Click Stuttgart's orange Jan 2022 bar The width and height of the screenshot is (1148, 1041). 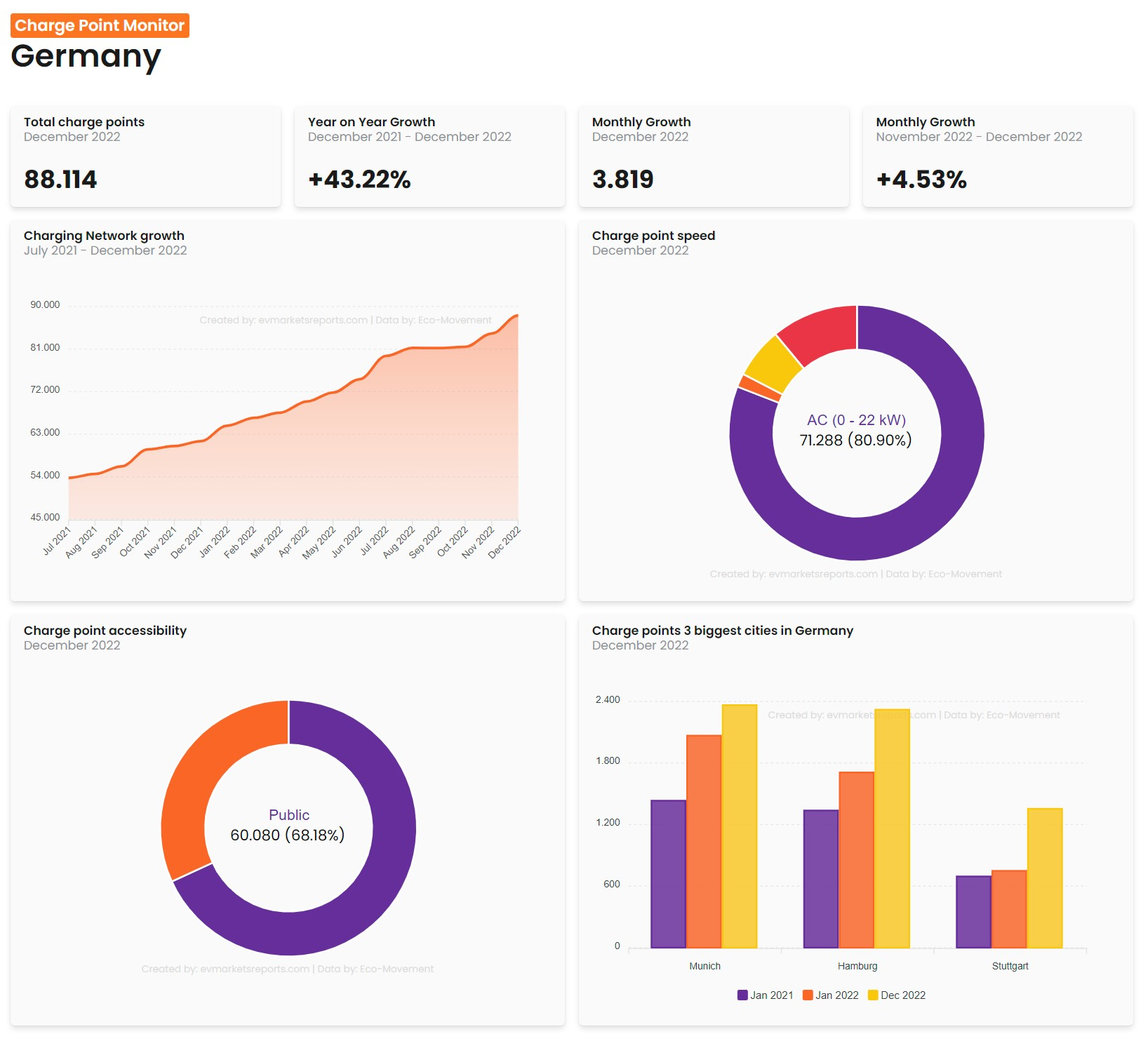[1009, 909]
